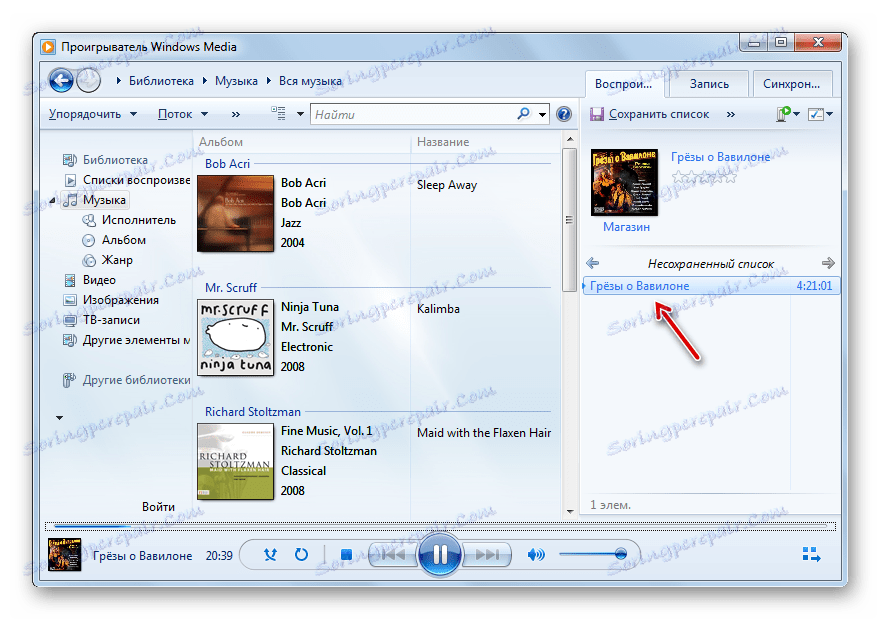The image size is (881, 620).
Task: Click the Грёзы о Вавилоне title link
Action: tap(720, 157)
